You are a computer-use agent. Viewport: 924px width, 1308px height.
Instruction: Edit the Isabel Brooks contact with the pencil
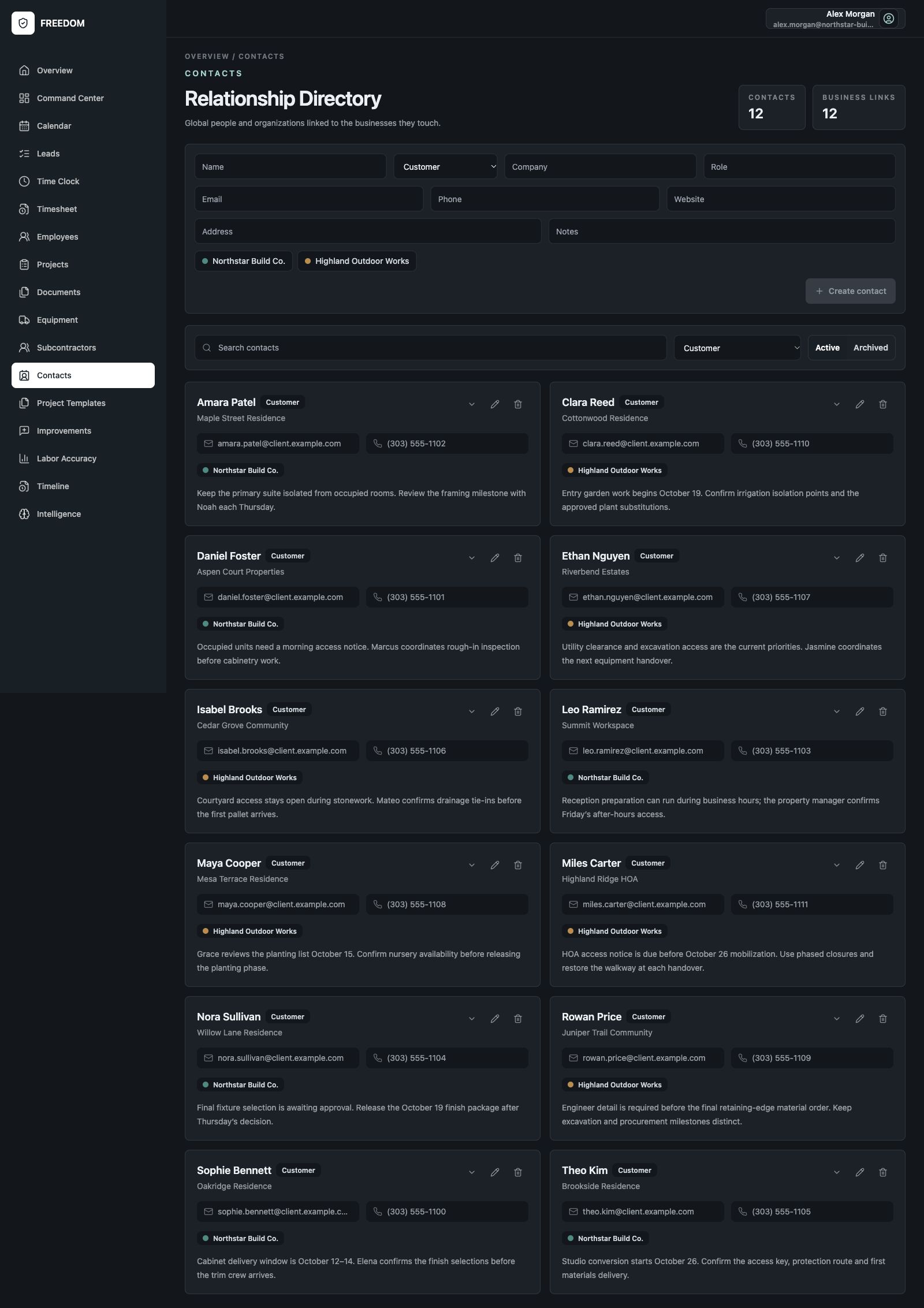click(x=495, y=711)
